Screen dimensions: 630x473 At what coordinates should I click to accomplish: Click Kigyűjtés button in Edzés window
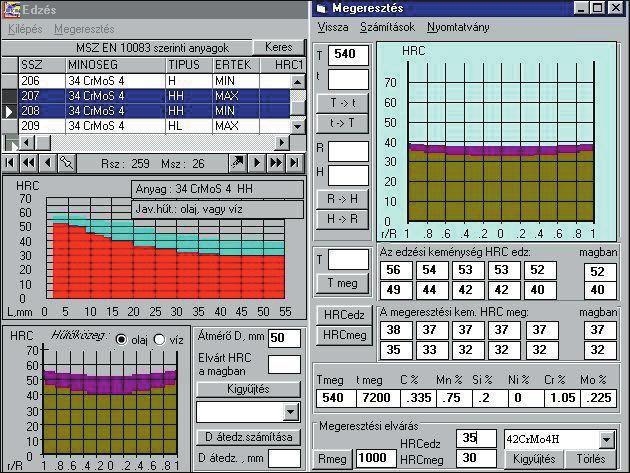point(248,389)
